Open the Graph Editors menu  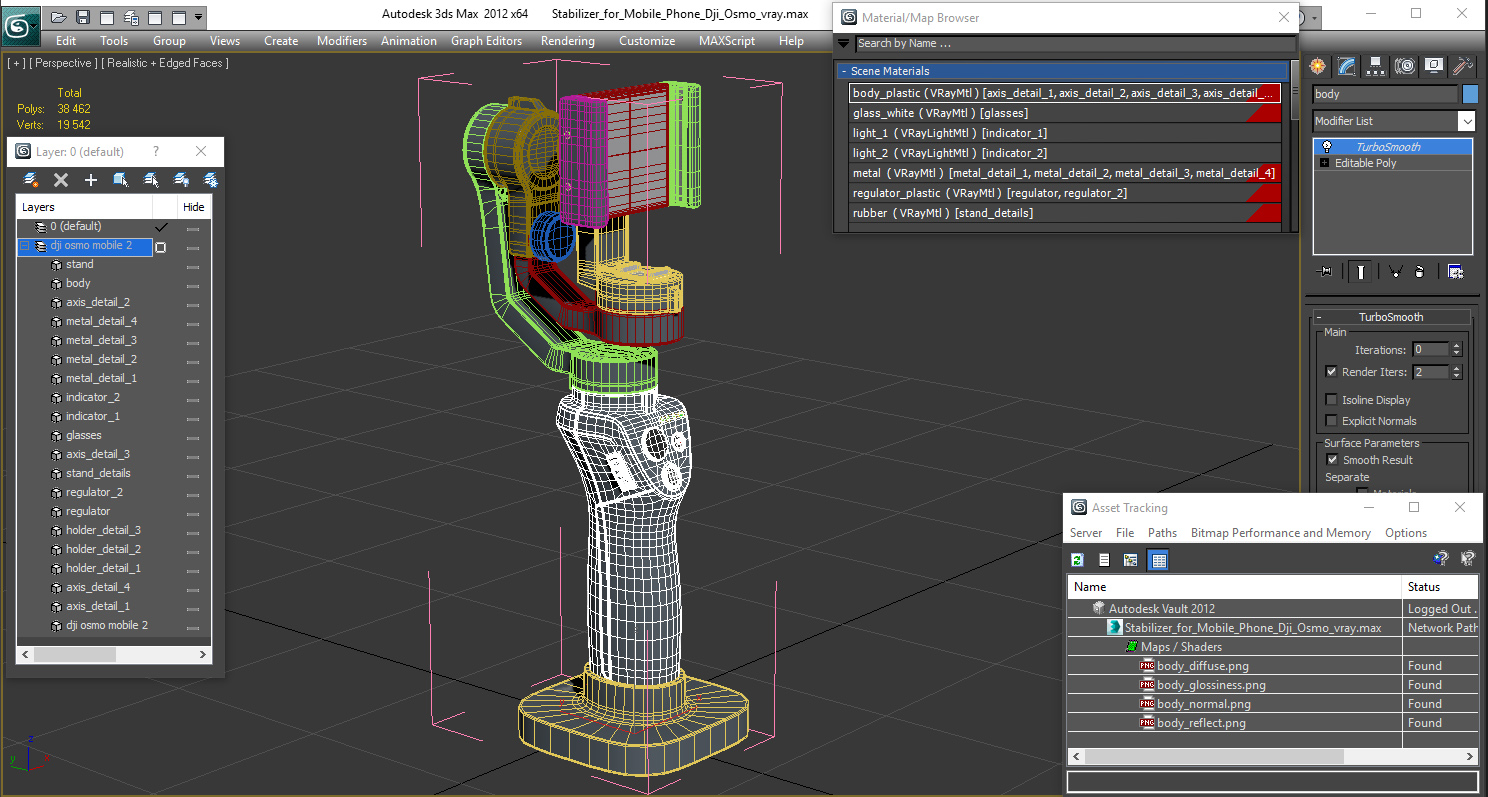tap(486, 41)
